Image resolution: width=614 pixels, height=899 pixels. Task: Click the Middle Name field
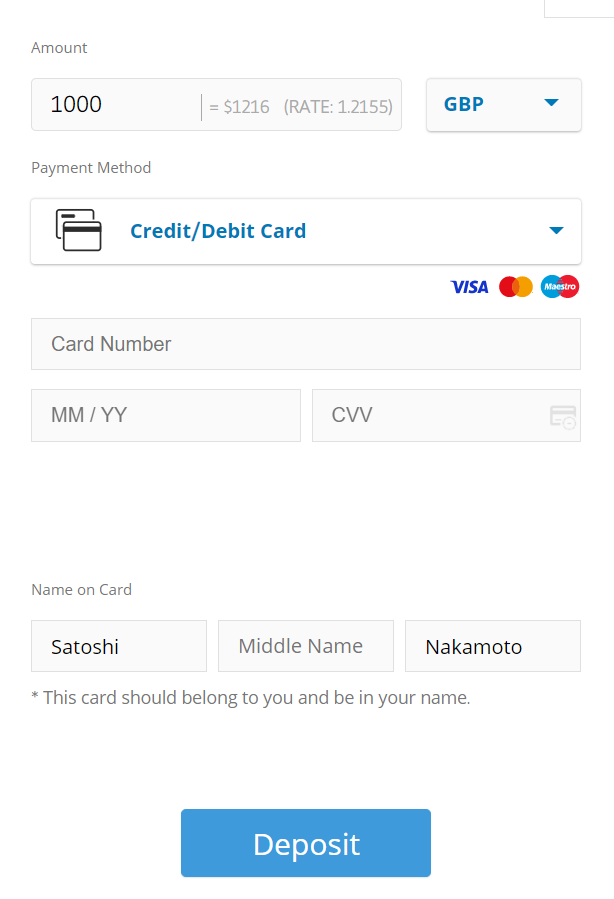pyautogui.click(x=306, y=646)
